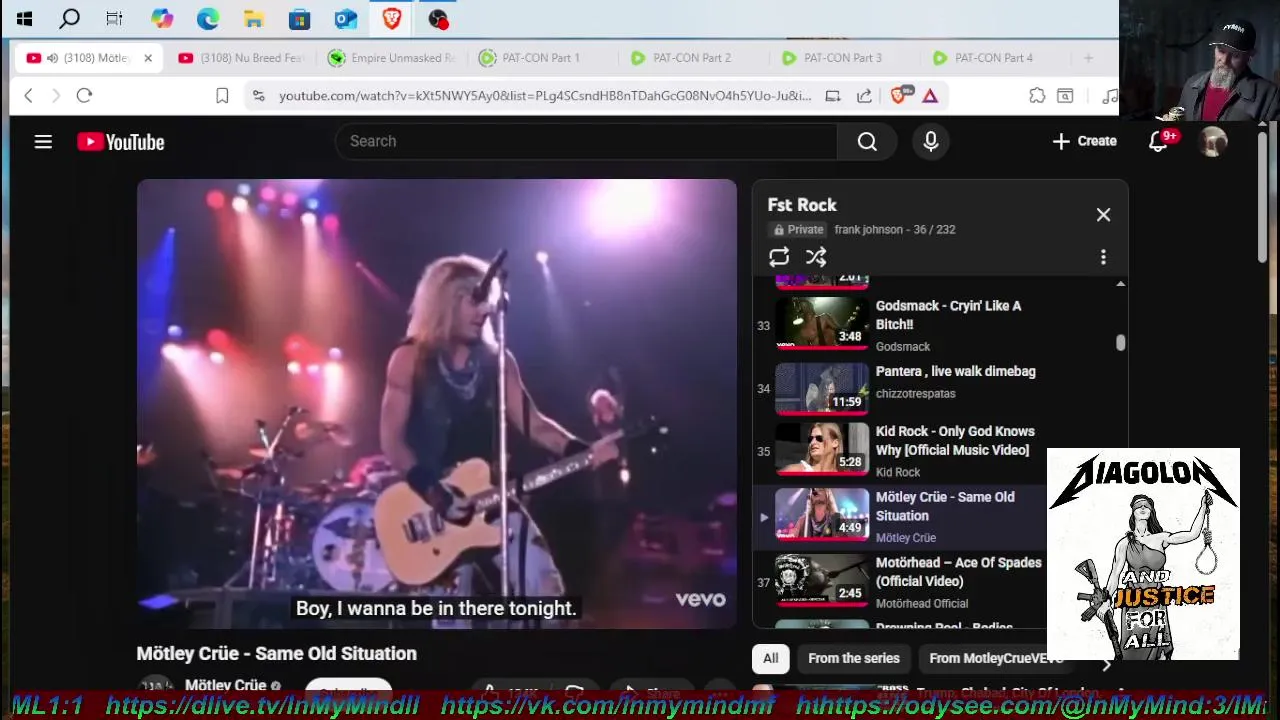Open Copilot from taskbar
Screen dimensions: 1280x720
[161, 18]
